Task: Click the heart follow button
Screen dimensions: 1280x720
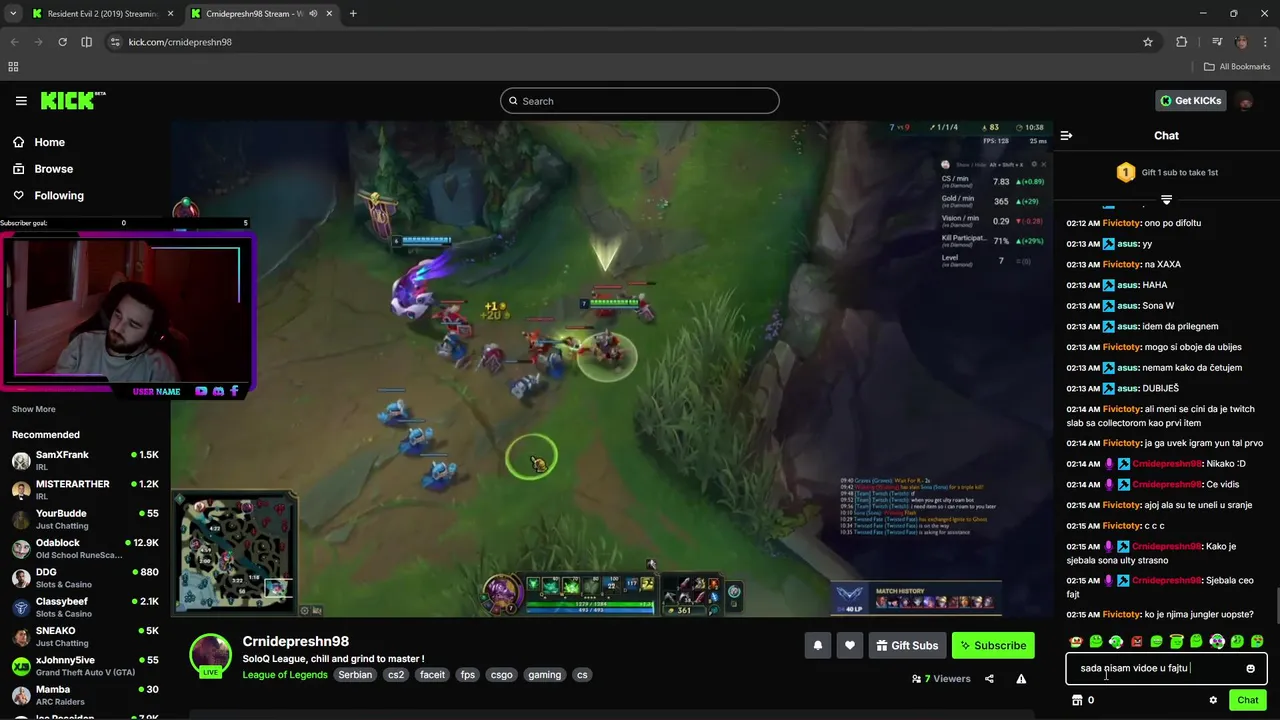Action: (x=850, y=646)
